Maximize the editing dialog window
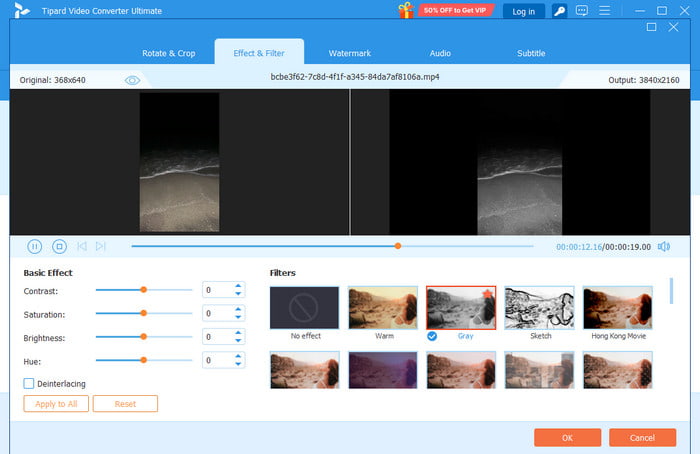Viewport: 700px width, 454px height. 651,27
